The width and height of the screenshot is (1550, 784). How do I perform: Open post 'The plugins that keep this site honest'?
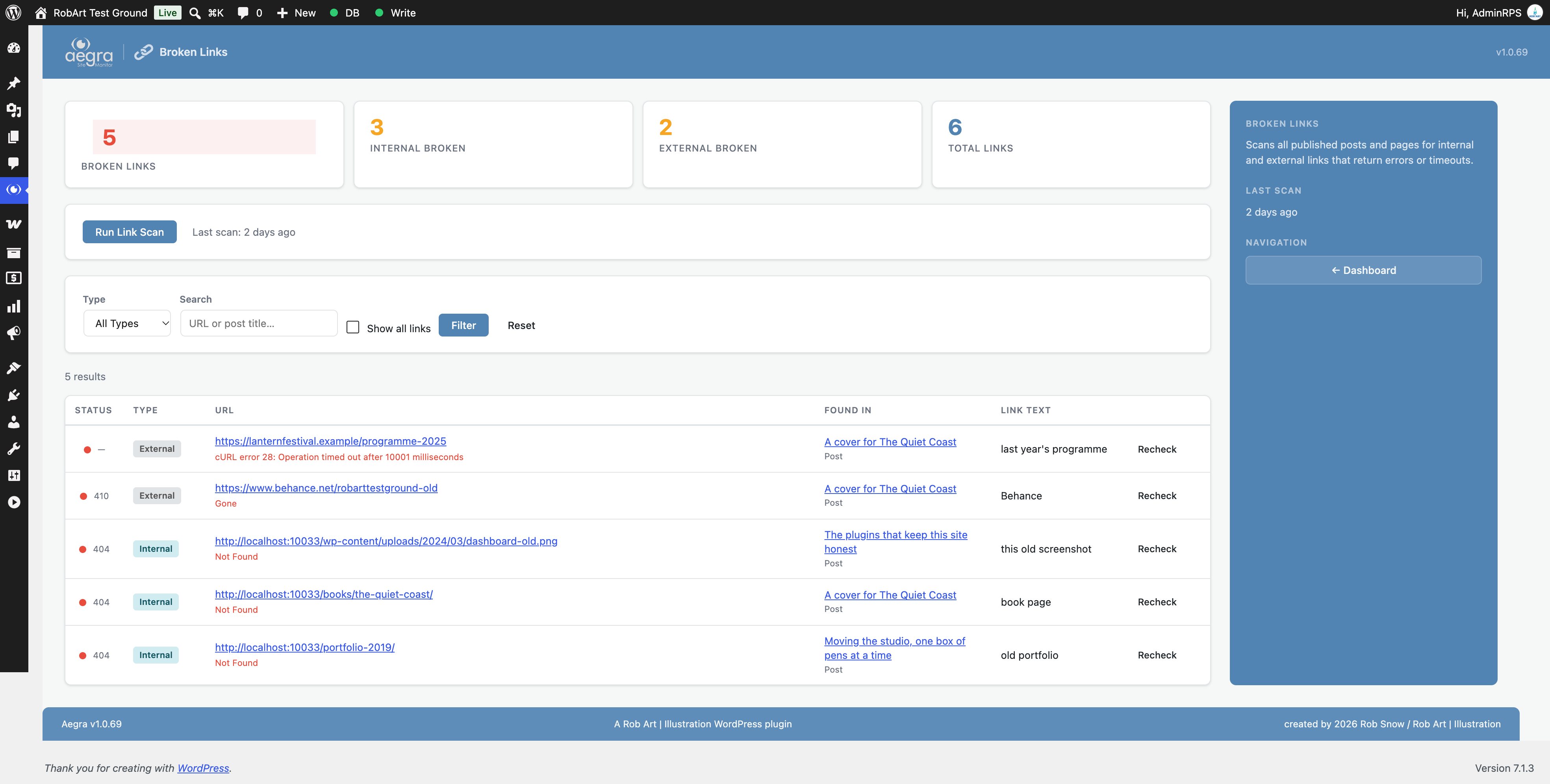coord(896,542)
